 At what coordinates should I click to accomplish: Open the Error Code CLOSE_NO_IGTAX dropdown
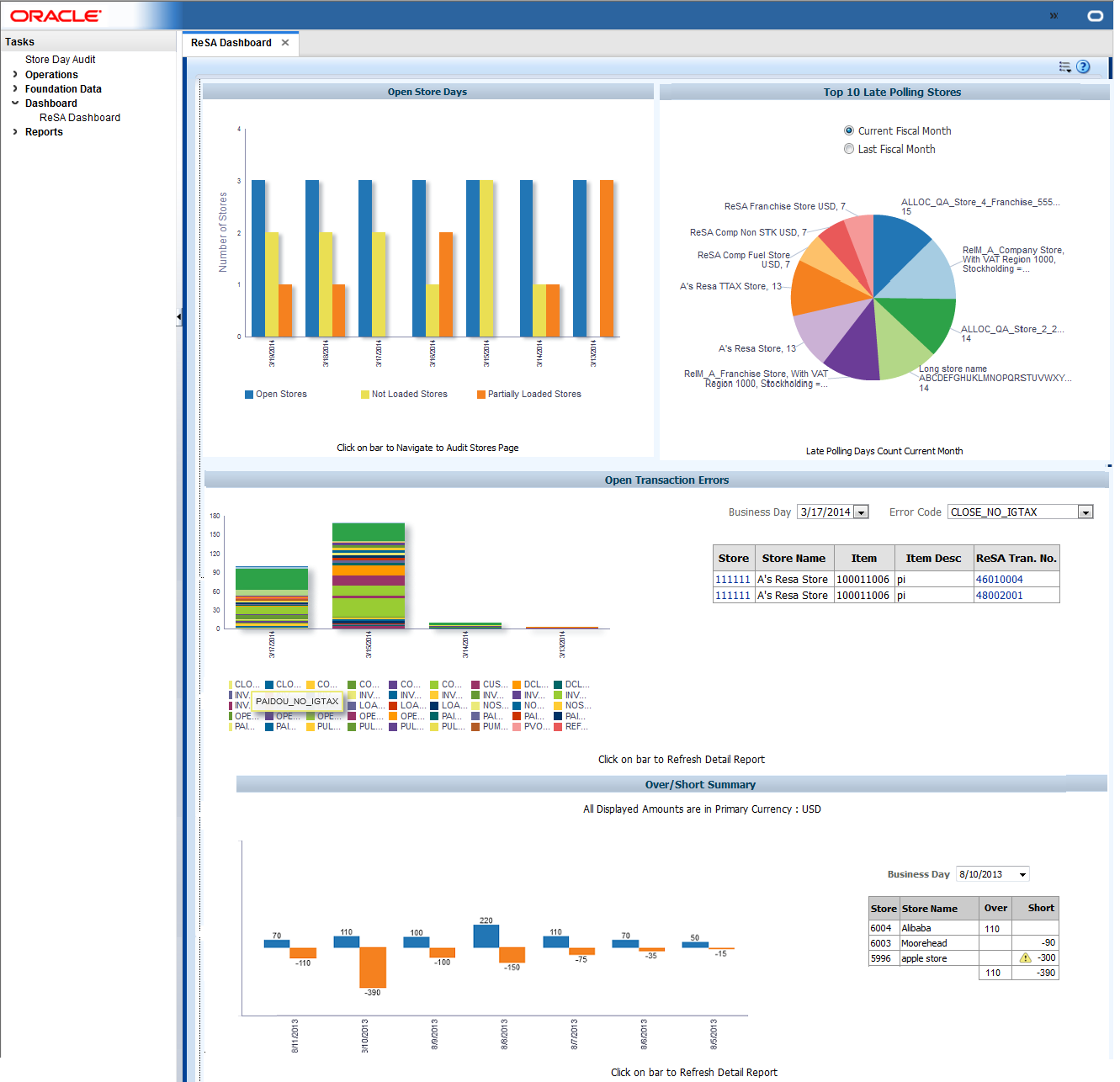[x=1086, y=511]
